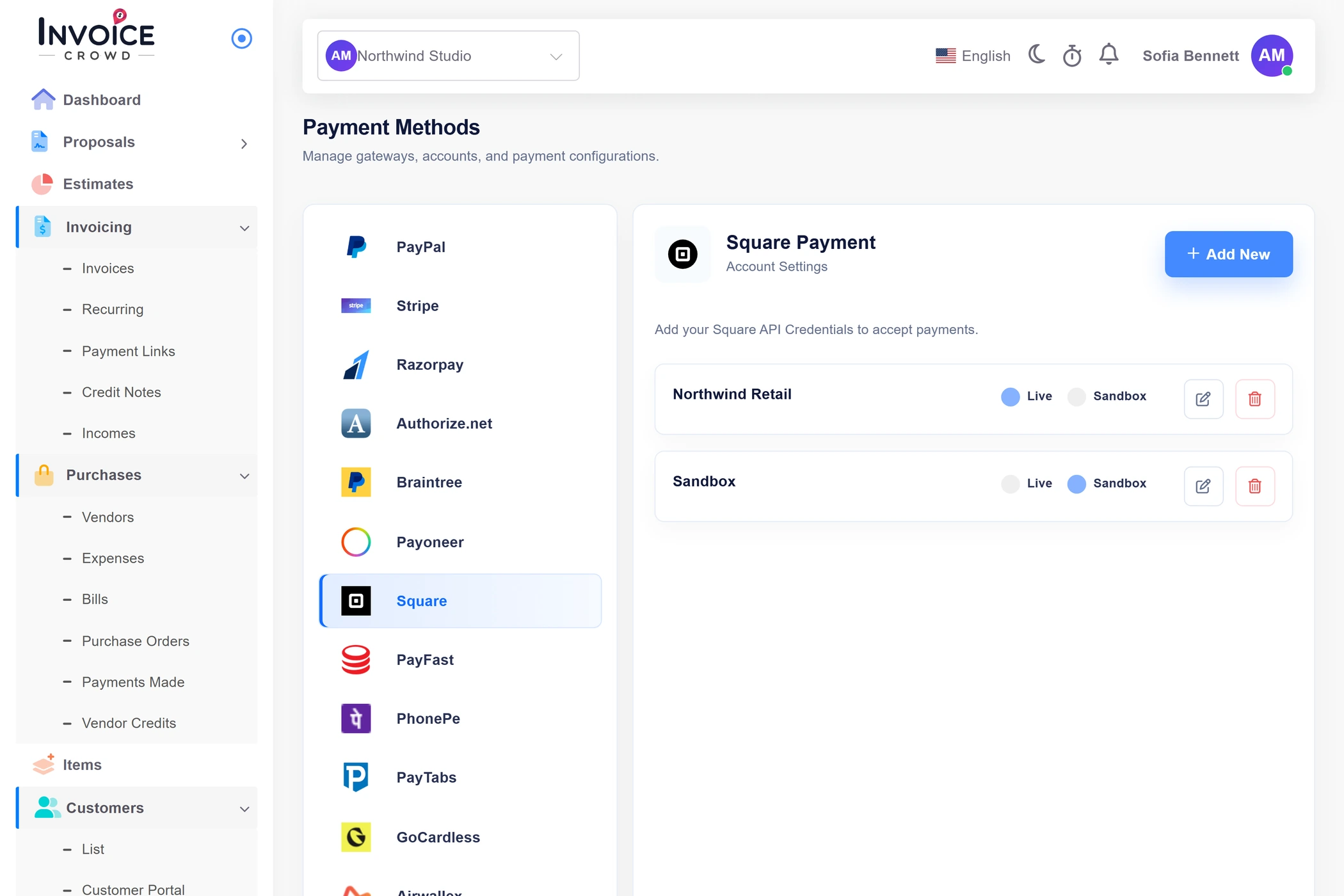Select Sandbox mode for Sandbox account

(x=1076, y=483)
